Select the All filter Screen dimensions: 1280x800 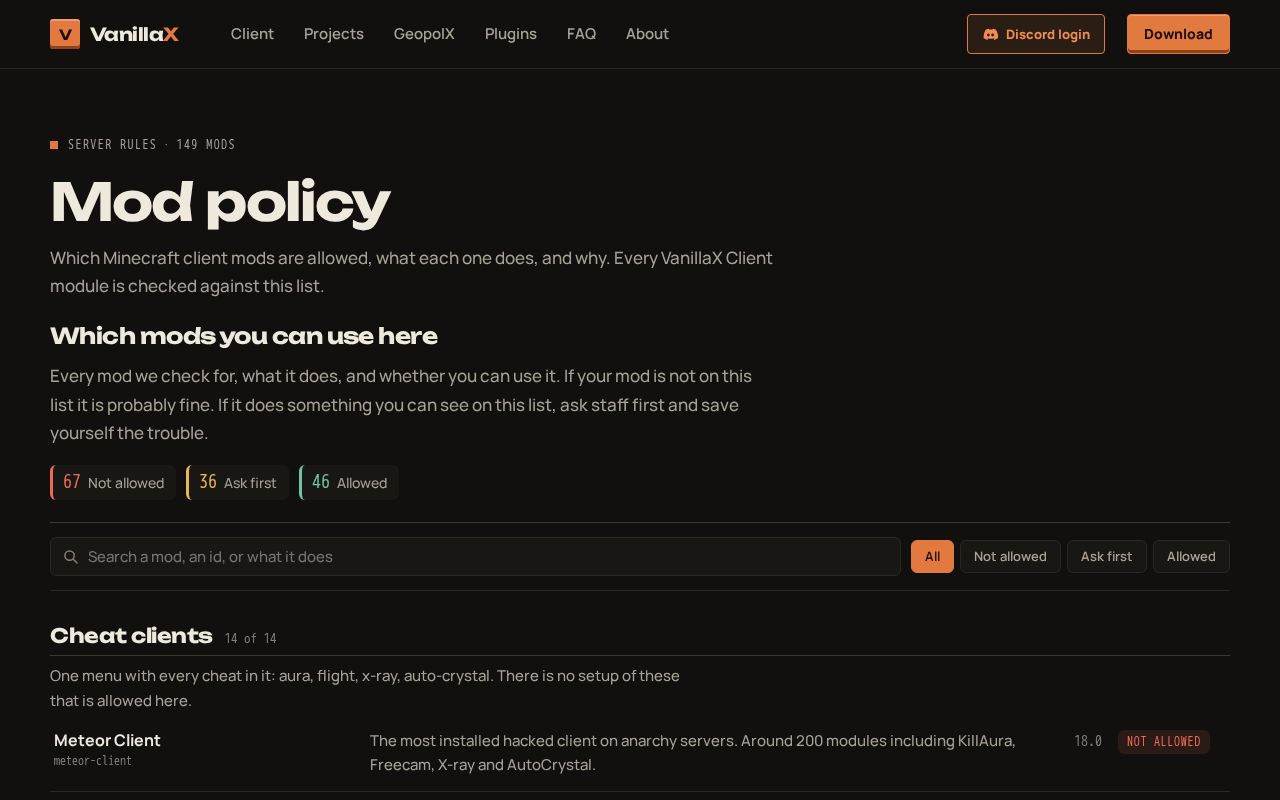click(x=932, y=557)
